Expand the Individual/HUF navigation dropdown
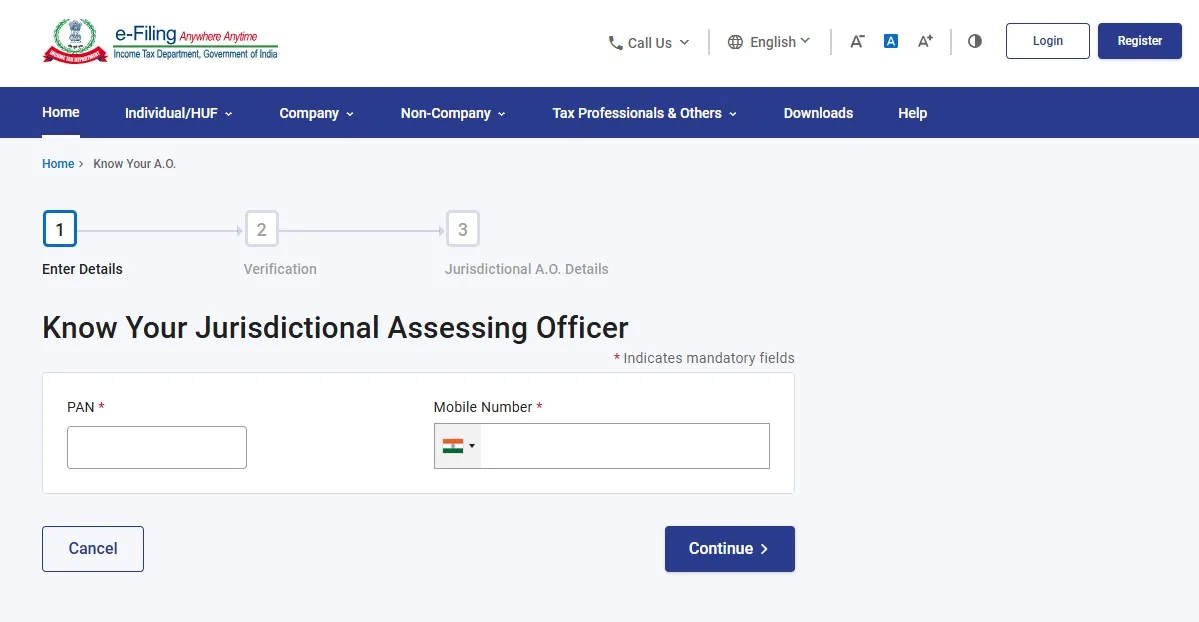Screen dimensions: 1199x622 pos(177,113)
